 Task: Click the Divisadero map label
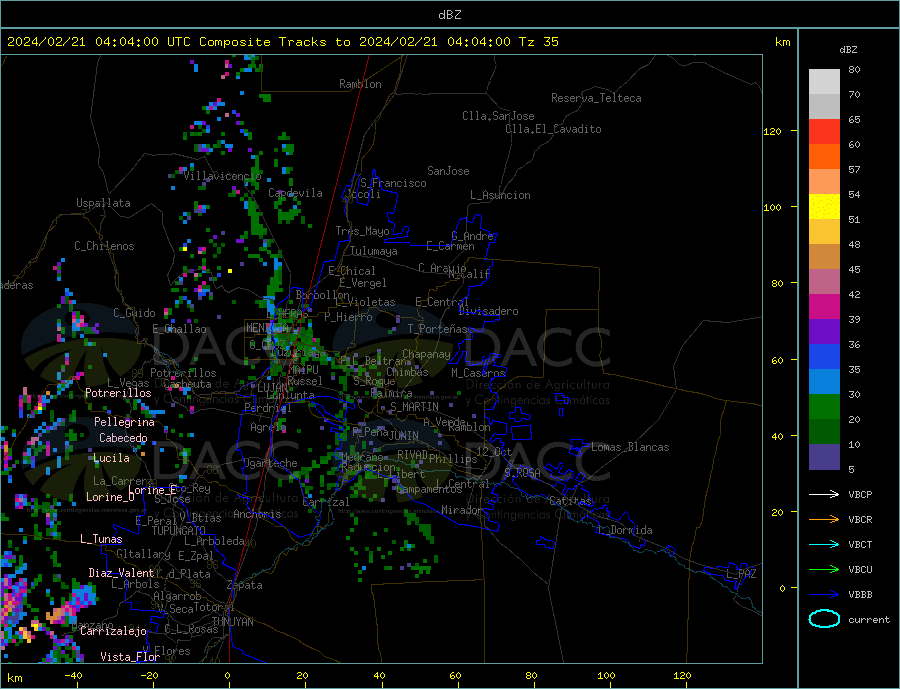pyautogui.click(x=488, y=311)
